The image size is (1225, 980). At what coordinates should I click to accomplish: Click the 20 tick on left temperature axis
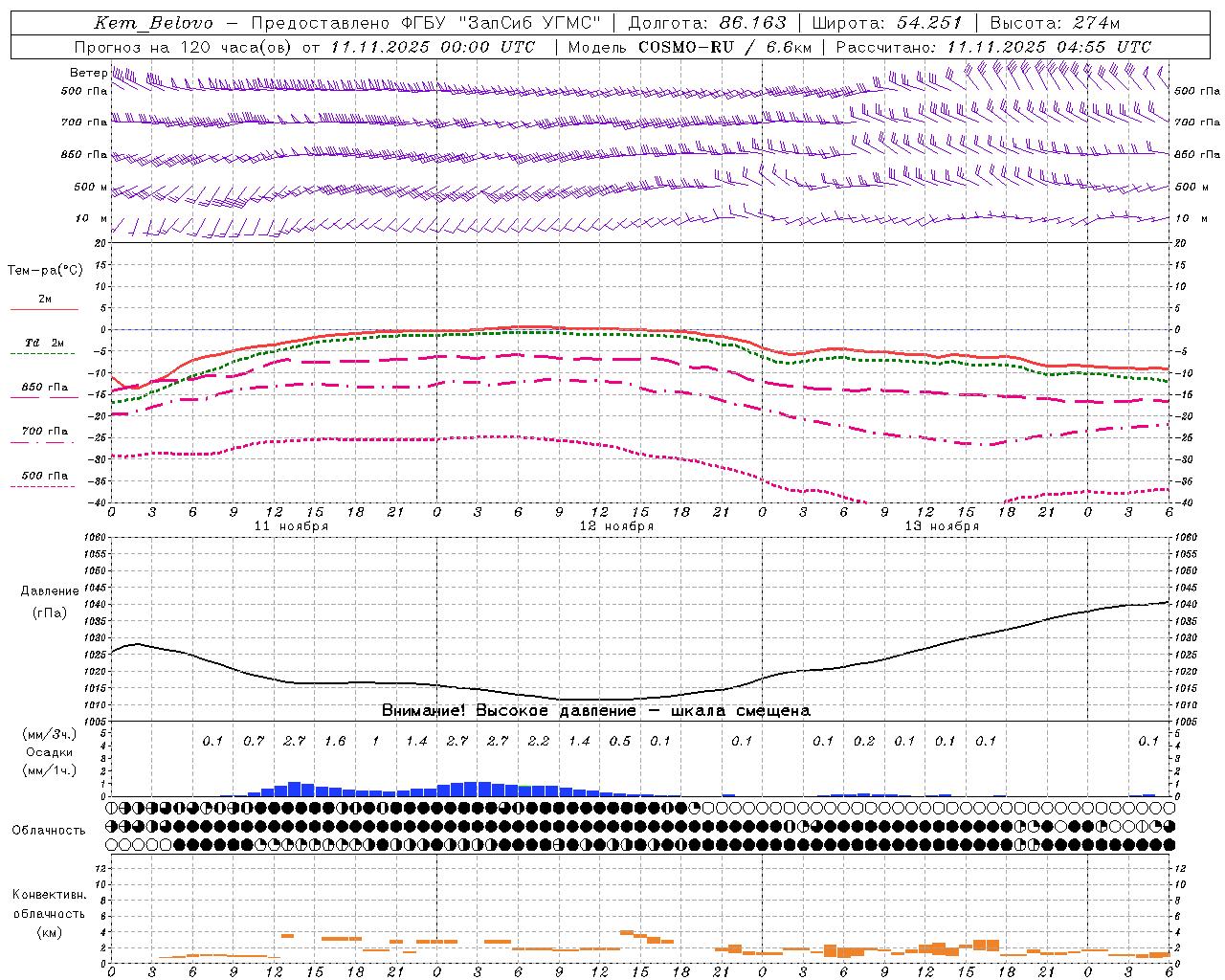point(100,243)
